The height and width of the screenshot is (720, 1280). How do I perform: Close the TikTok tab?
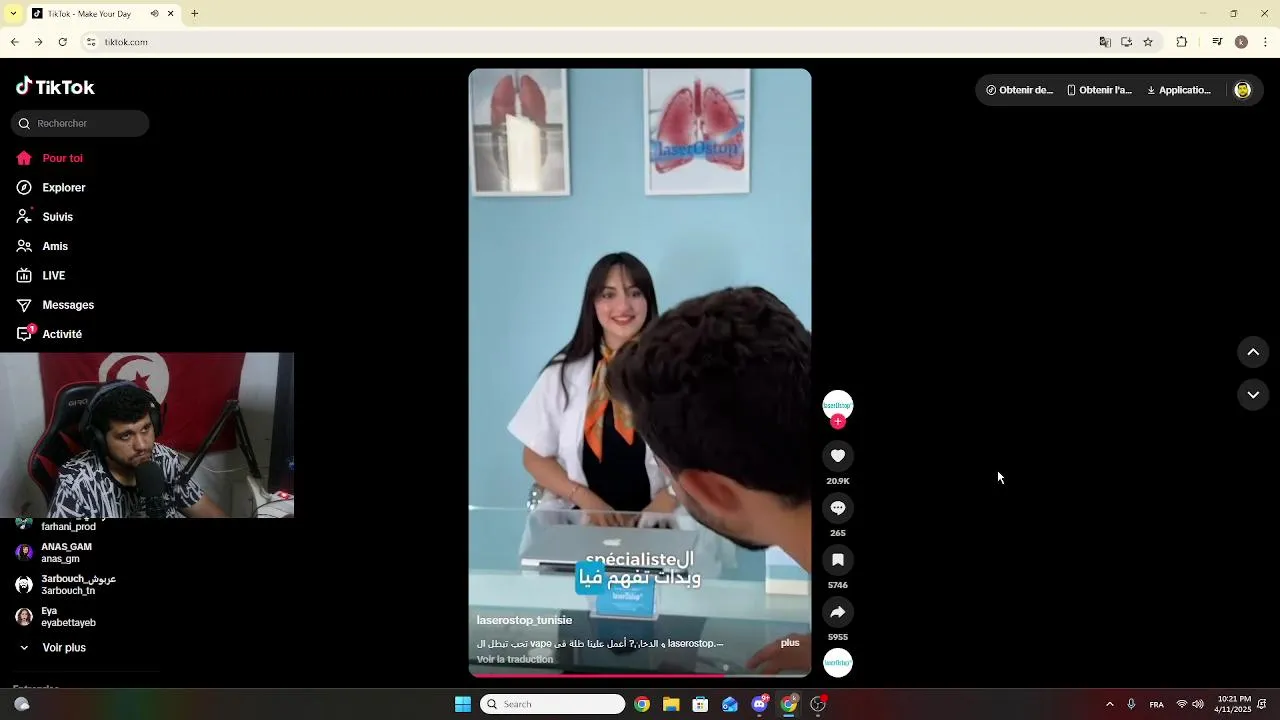coord(170,14)
